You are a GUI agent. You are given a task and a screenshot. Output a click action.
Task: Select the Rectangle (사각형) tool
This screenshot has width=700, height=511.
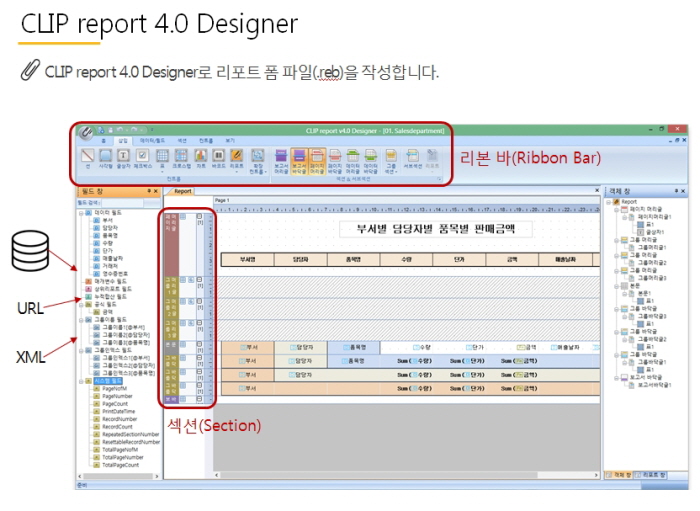(105, 159)
